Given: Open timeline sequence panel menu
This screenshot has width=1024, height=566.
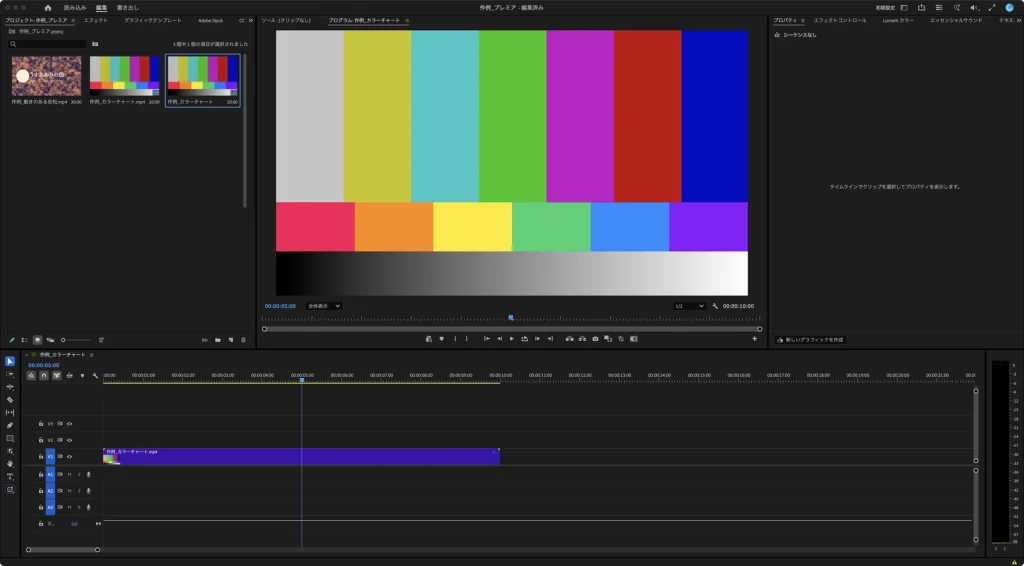Looking at the screenshot, I should pos(91,355).
